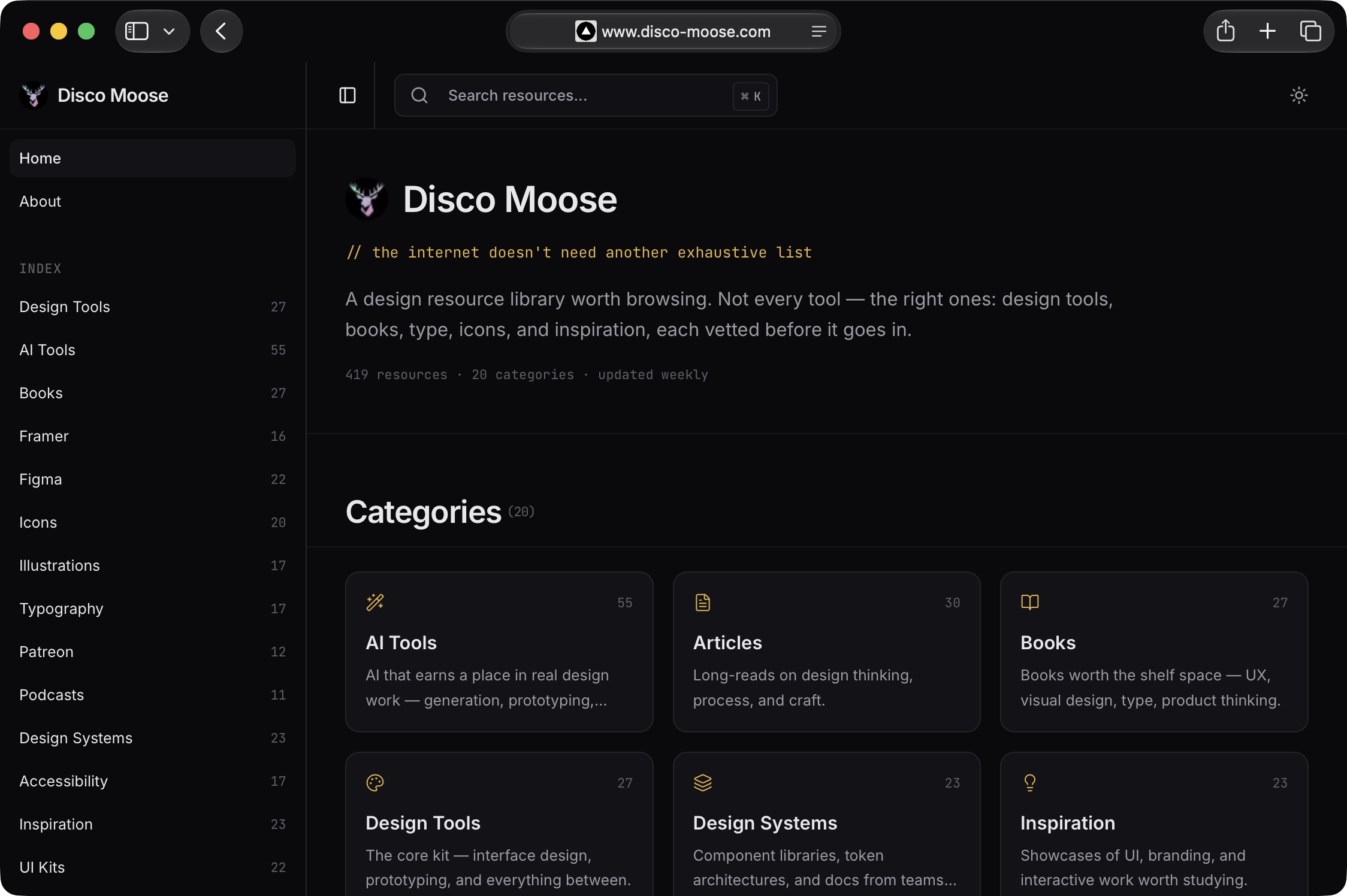Click the moose logo beside the page title
1347x896 pixels.
[x=367, y=199]
